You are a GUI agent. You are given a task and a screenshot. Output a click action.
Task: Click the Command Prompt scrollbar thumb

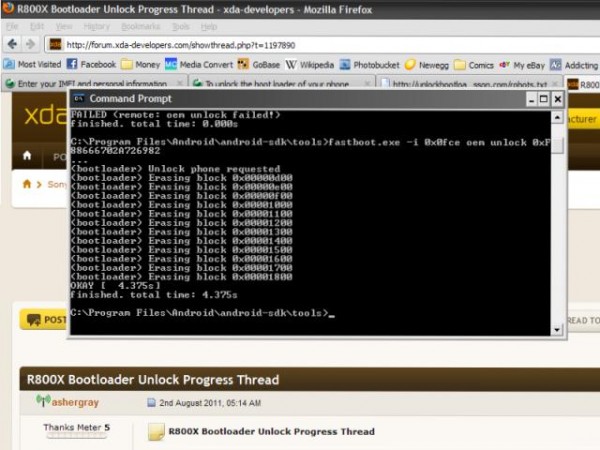coord(557,145)
